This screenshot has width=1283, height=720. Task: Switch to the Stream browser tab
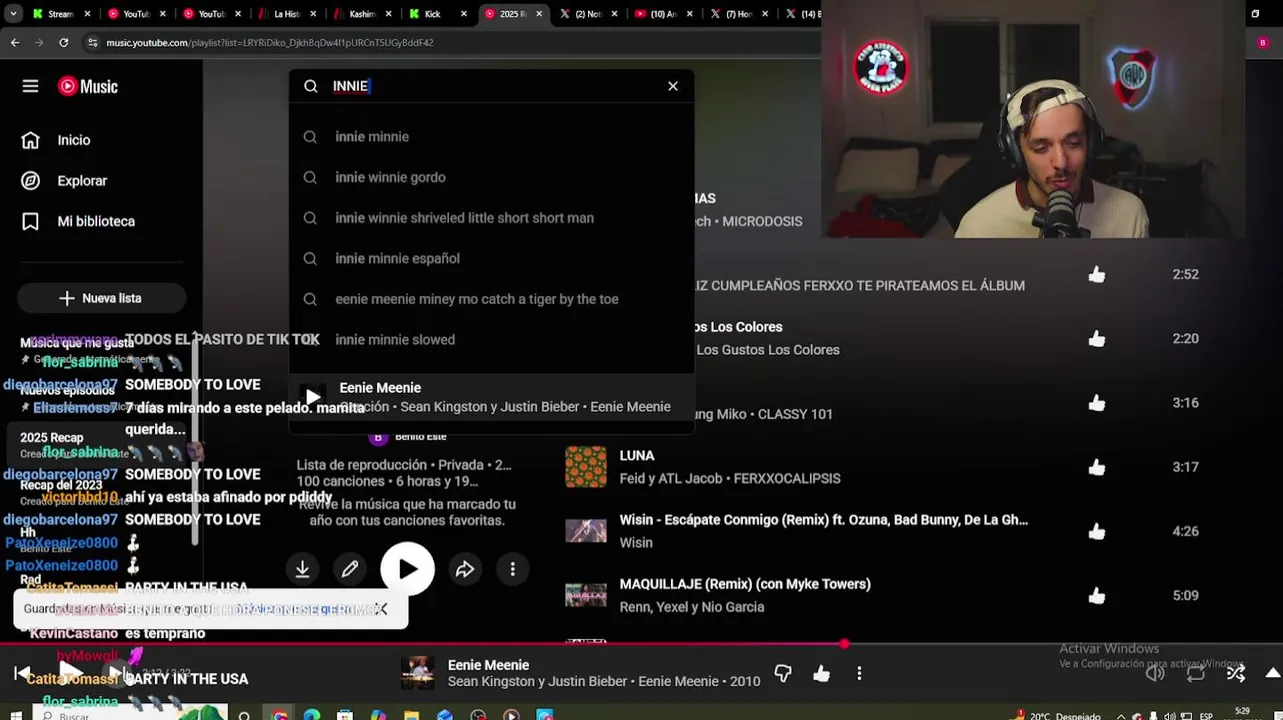coord(60,14)
